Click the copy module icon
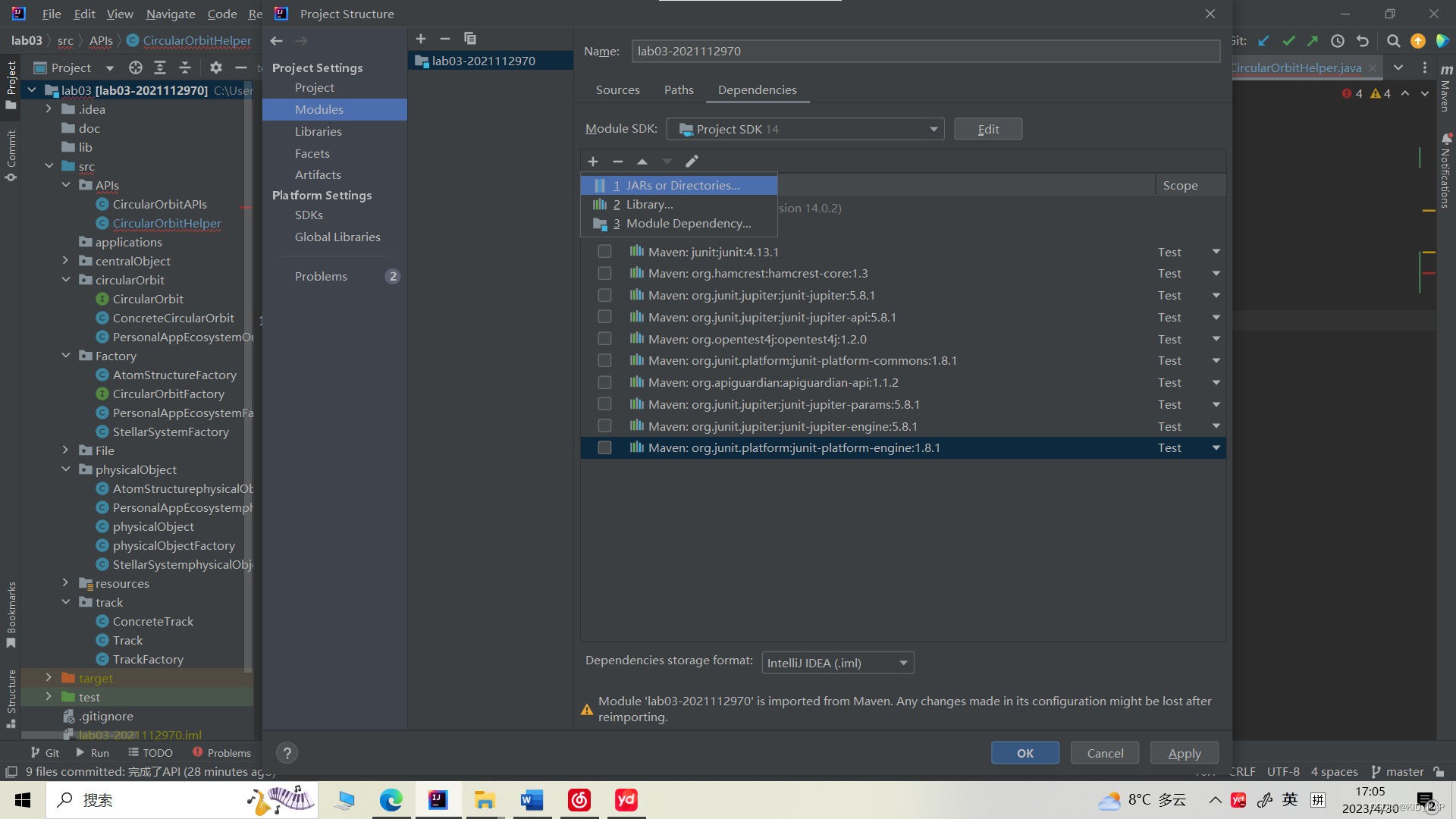Viewport: 1456px width, 819px height. click(470, 39)
